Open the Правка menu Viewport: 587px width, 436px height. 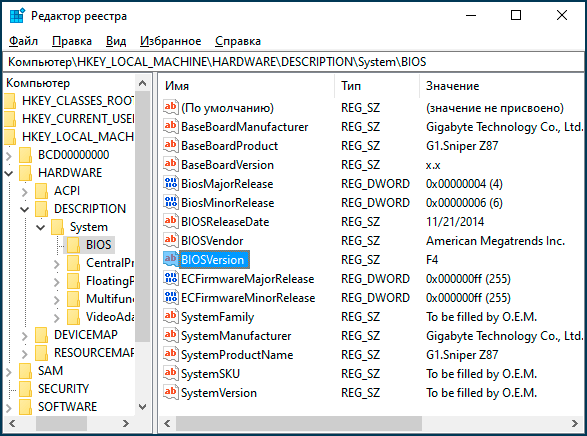[x=72, y=41]
